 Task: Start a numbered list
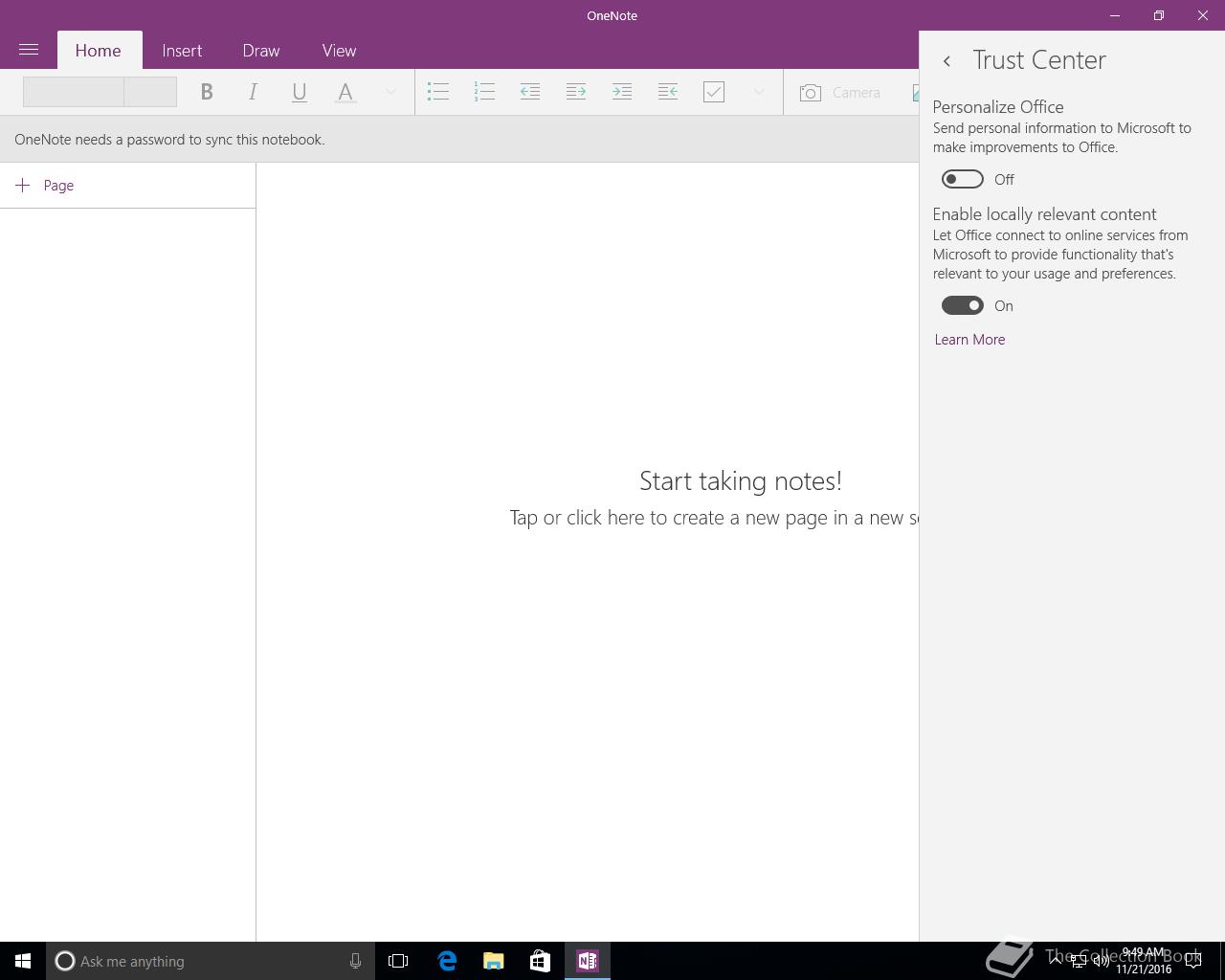[484, 92]
